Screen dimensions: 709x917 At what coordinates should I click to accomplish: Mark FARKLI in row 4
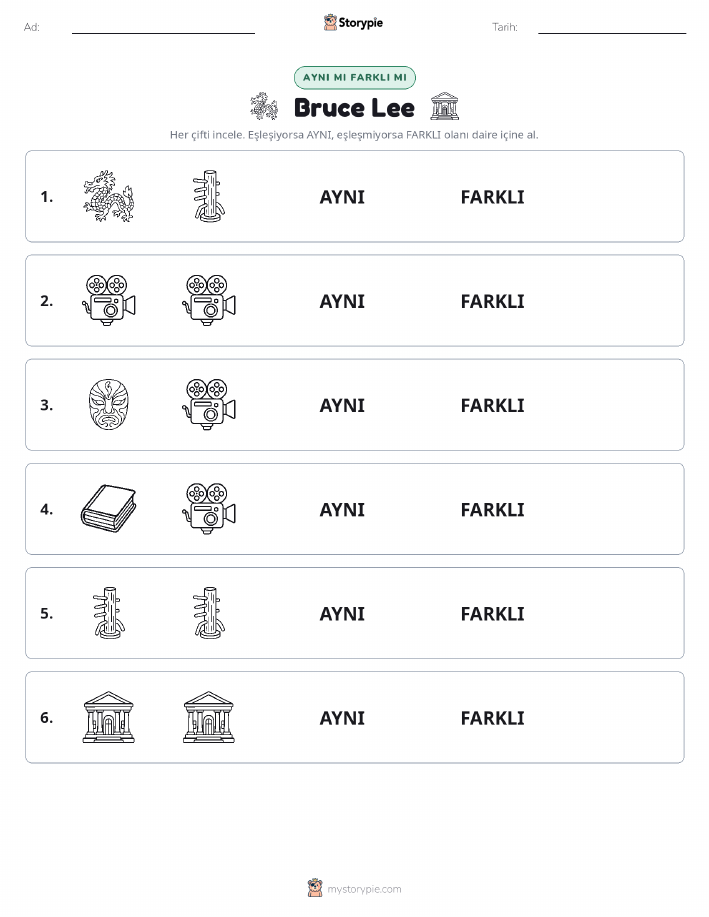coord(493,509)
